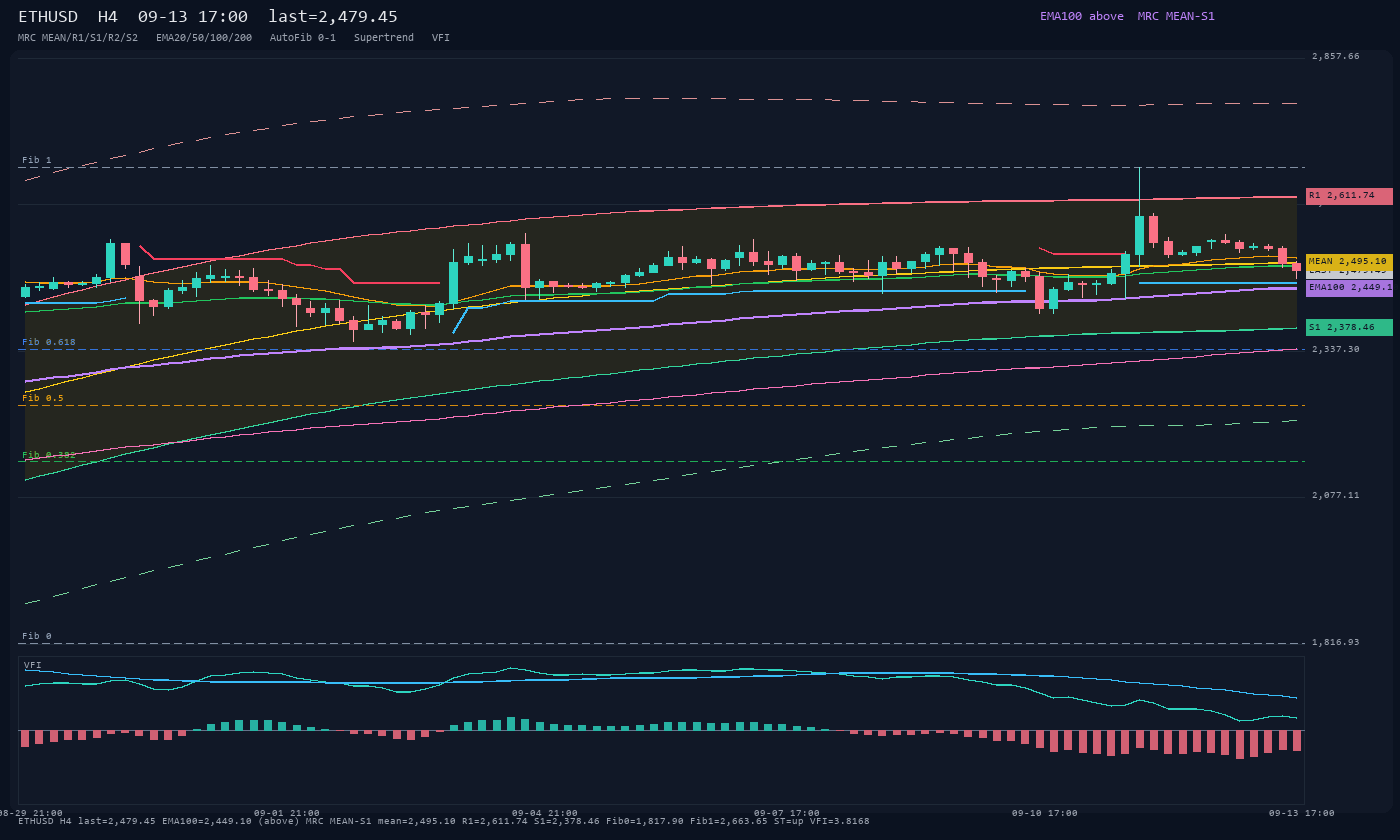Click the 'VFI' entry in the top legend
This screenshot has width=1400, height=840.
point(441,38)
